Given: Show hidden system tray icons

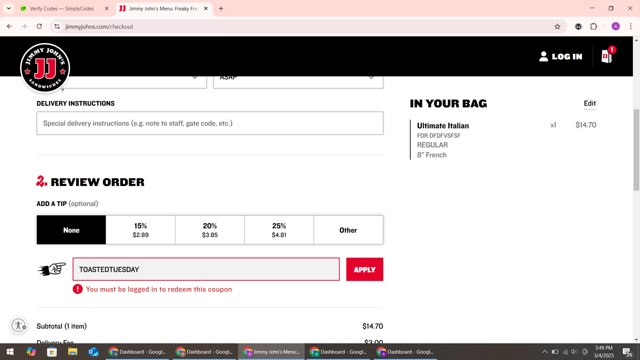Looking at the screenshot, I should 544,352.
